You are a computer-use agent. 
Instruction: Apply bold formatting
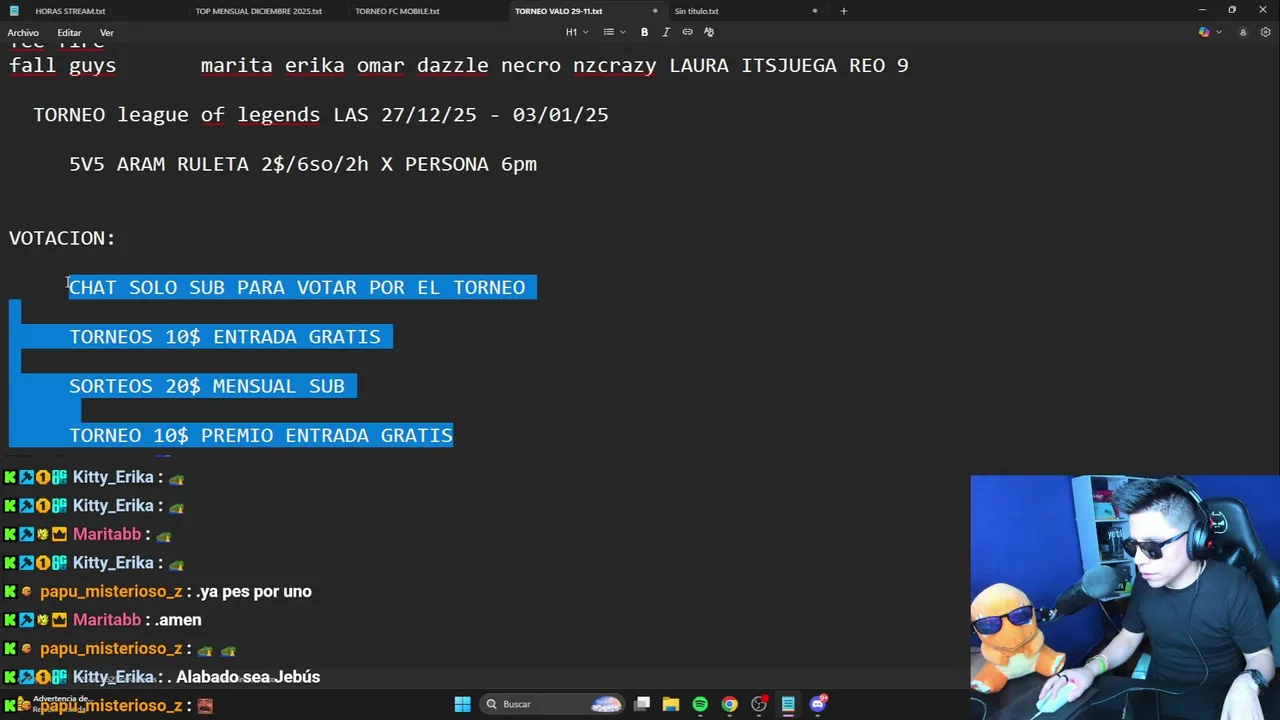(644, 32)
